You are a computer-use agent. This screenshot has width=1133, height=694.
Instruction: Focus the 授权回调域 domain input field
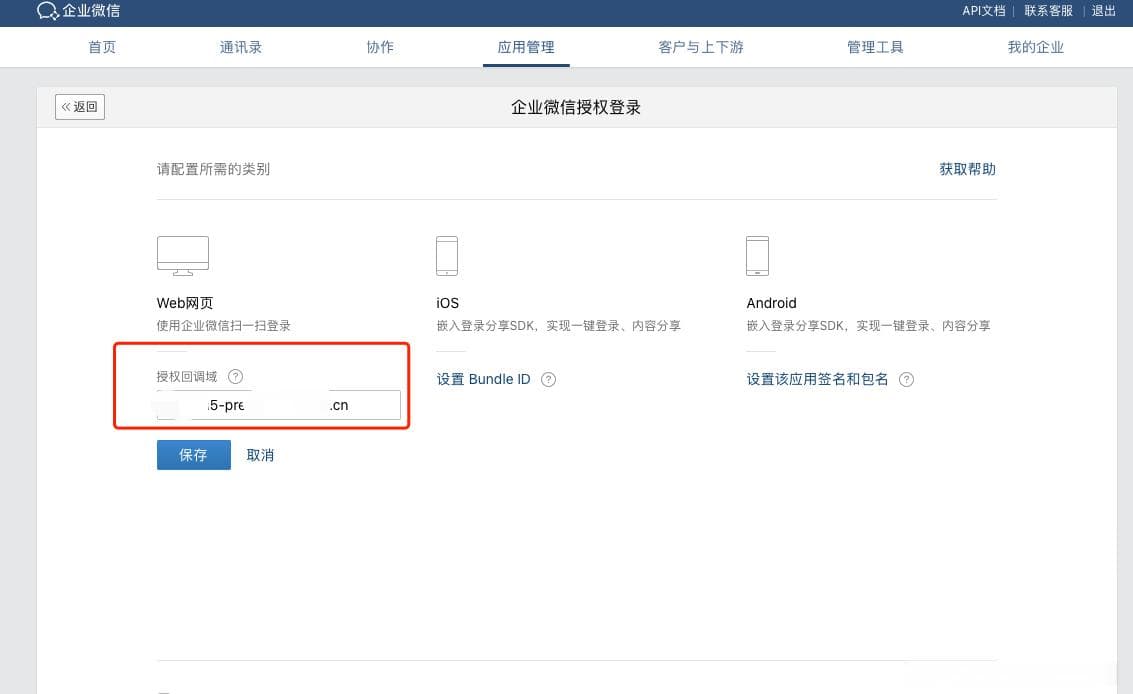pyautogui.click(x=278, y=405)
